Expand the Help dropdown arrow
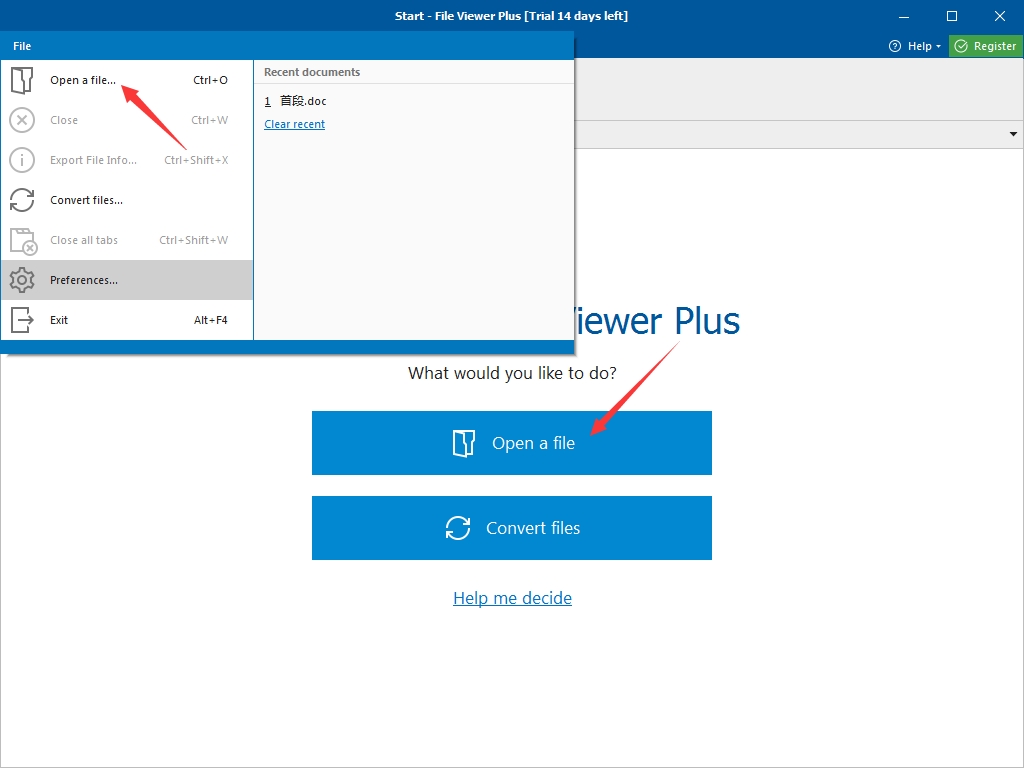1024x768 pixels. click(x=938, y=46)
